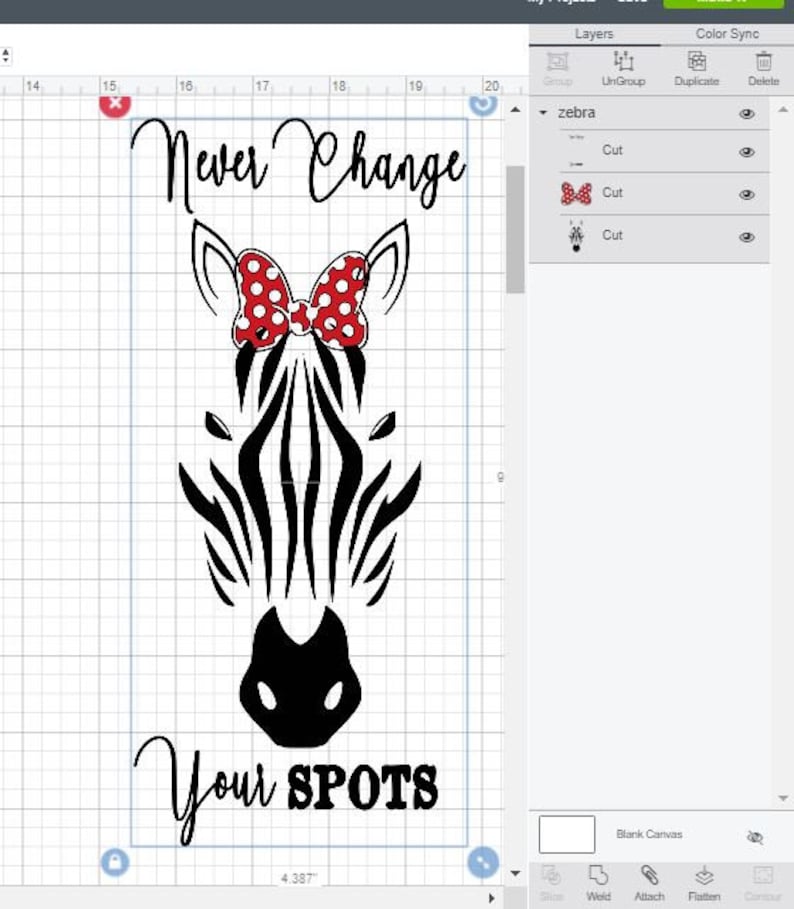Image resolution: width=794 pixels, height=909 pixels.
Task: Click the Blank Canvas label
Action: (x=649, y=834)
